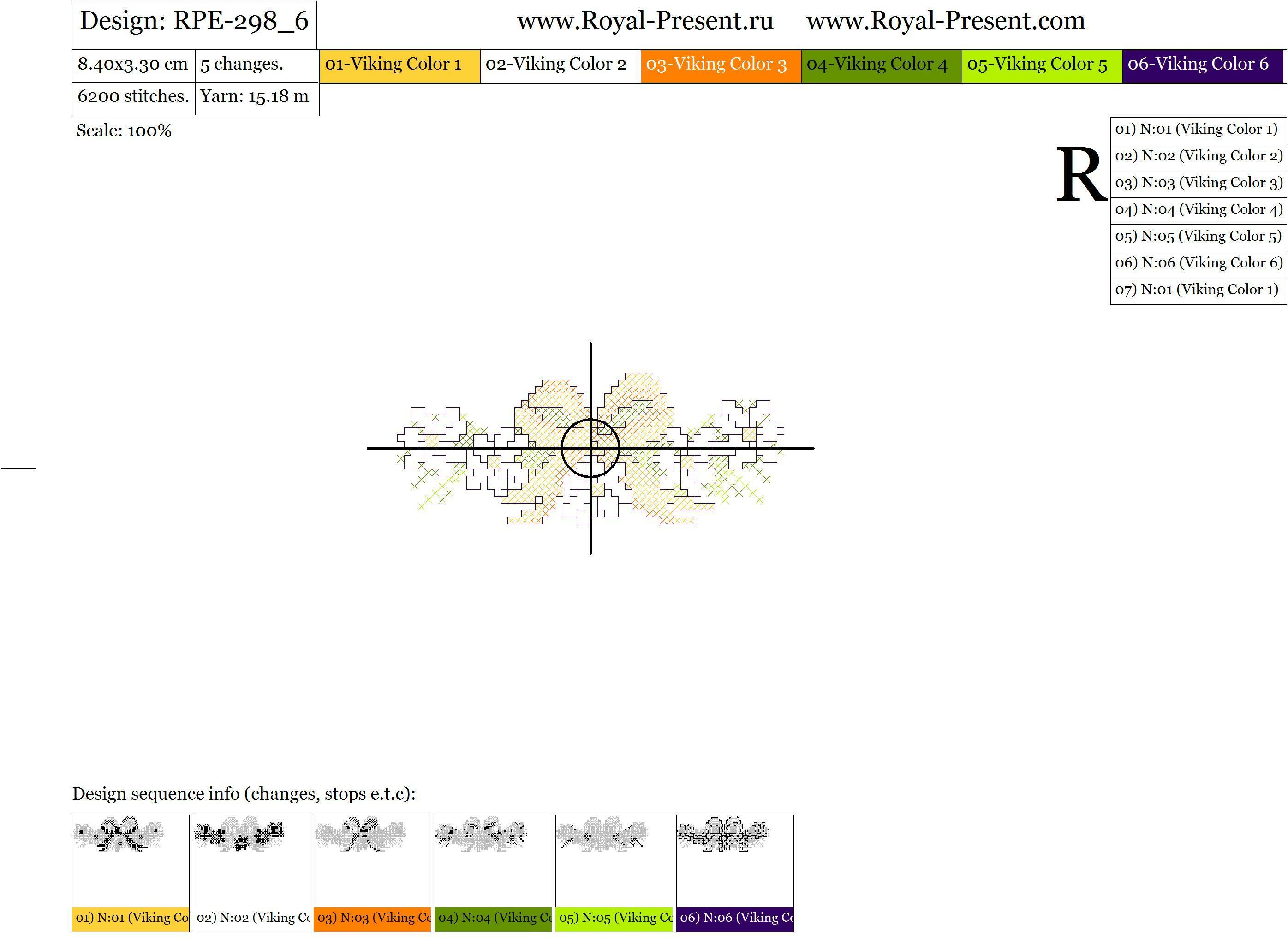Screen dimensions: 1288x937
Task: Click the 01-Viking Color 1 yellow swatch
Action: click(400, 66)
